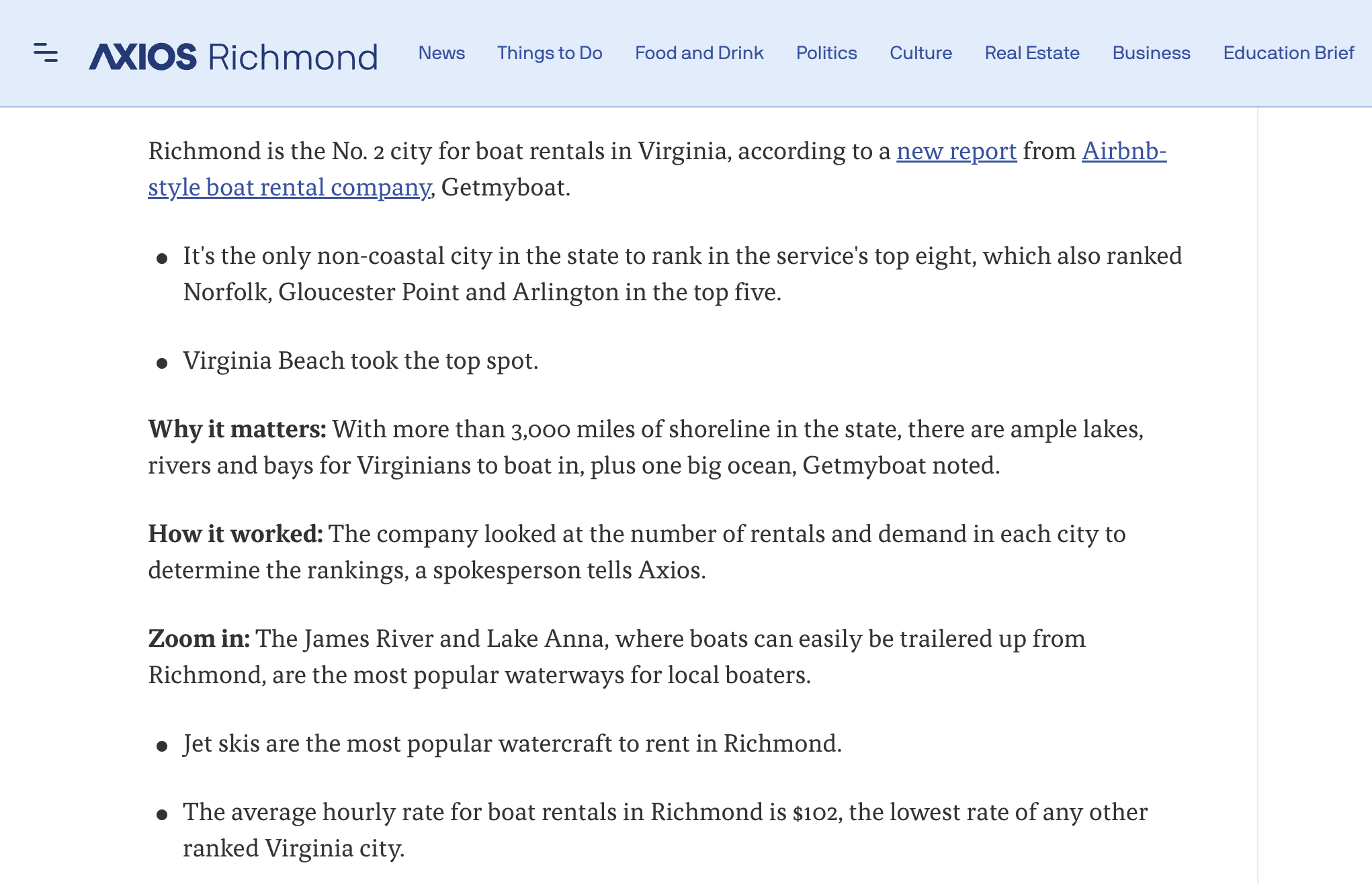Click the Axios Richmond logo
1372x884 pixels.
click(233, 56)
